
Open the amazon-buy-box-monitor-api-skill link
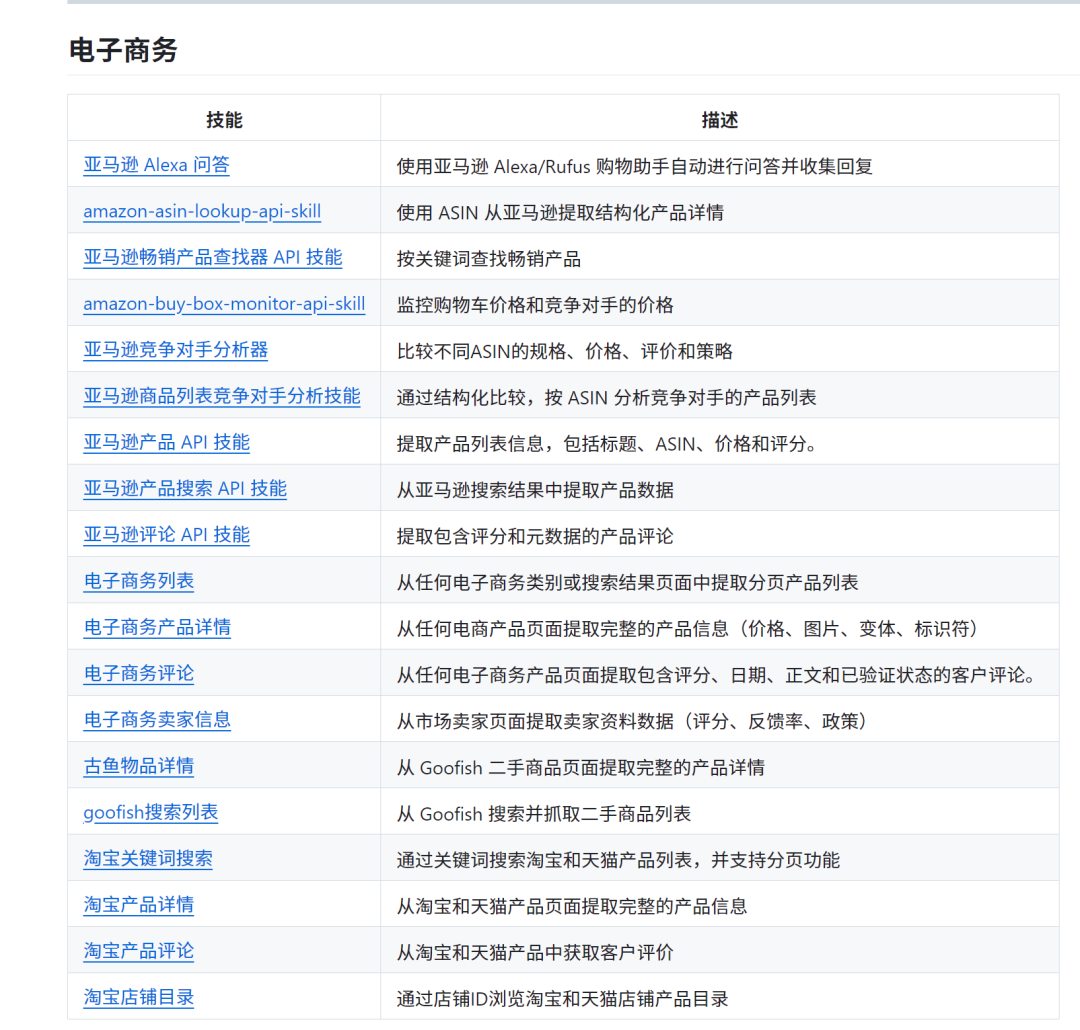(224, 304)
